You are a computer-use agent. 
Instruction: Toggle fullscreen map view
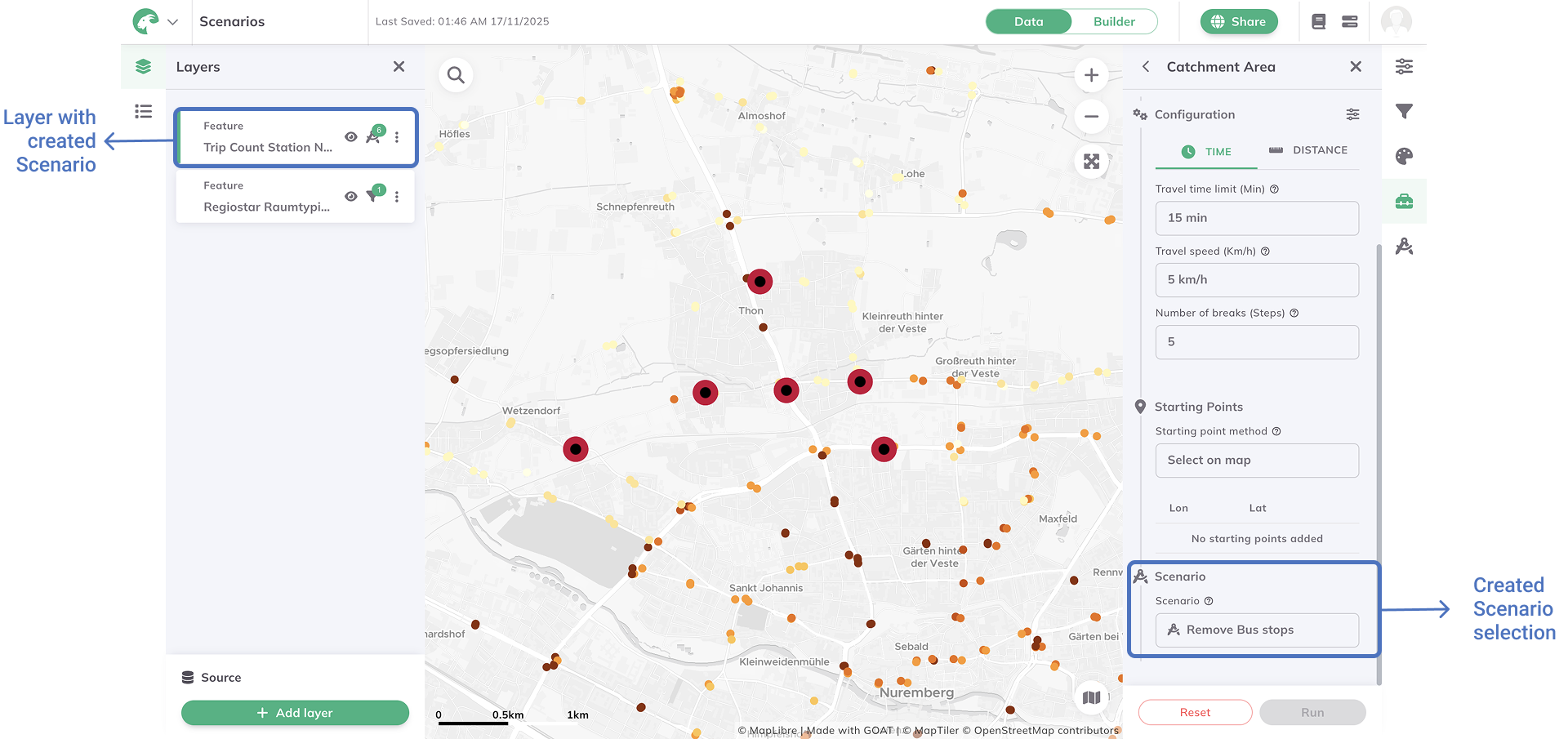point(1091,162)
